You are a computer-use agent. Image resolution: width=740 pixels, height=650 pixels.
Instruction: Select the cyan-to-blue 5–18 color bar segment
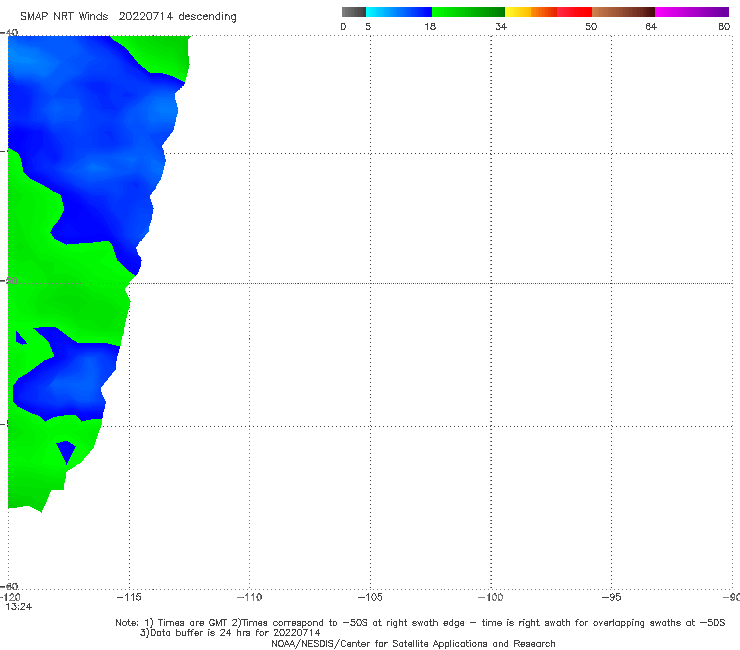tap(399, 12)
